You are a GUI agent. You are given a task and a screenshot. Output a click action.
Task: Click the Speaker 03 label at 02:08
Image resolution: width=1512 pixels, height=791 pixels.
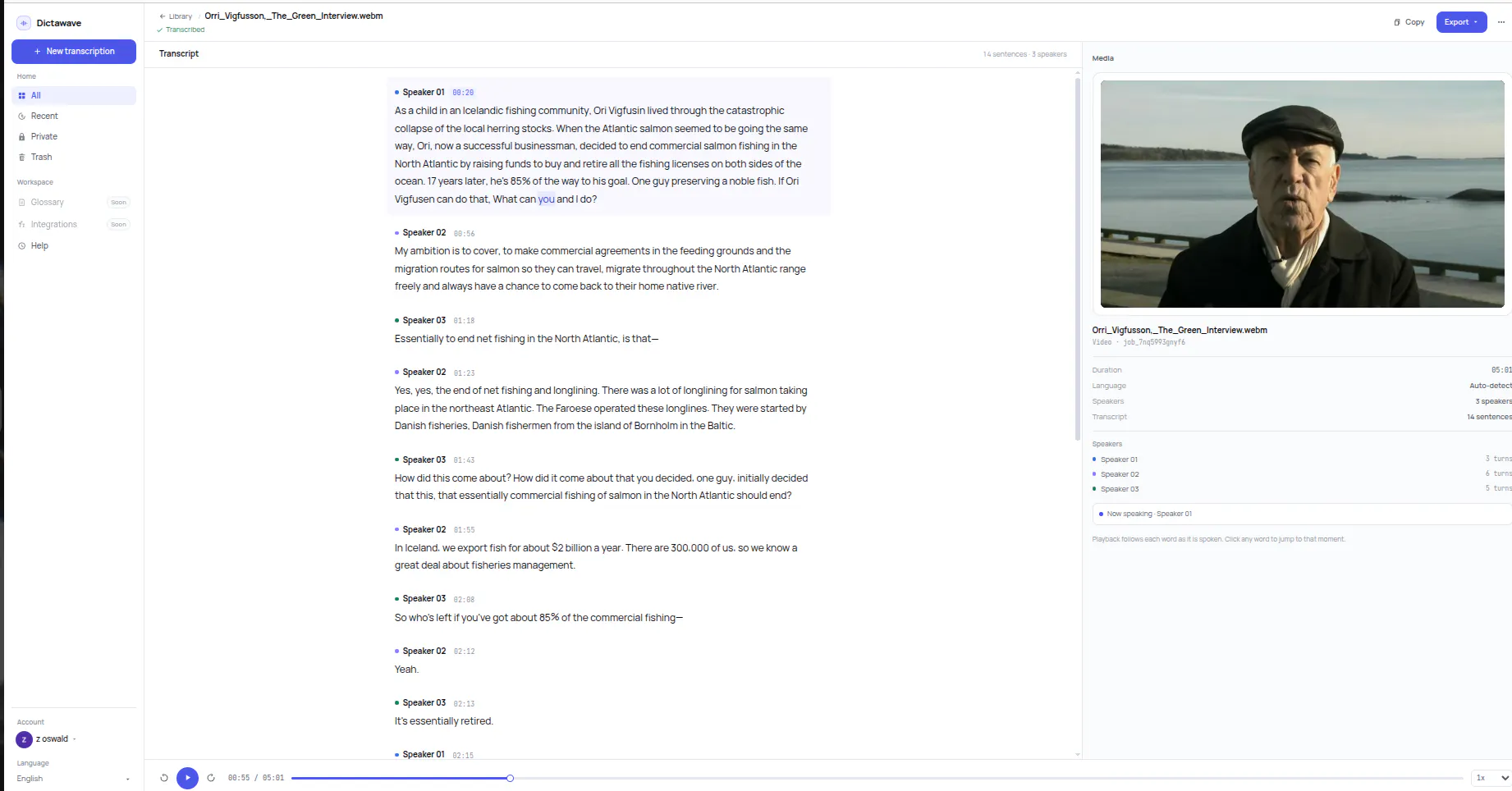[424, 599]
